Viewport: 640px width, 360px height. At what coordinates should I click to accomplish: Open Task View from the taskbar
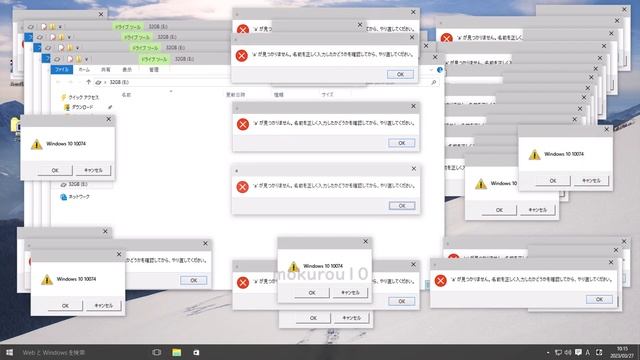(156, 352)
